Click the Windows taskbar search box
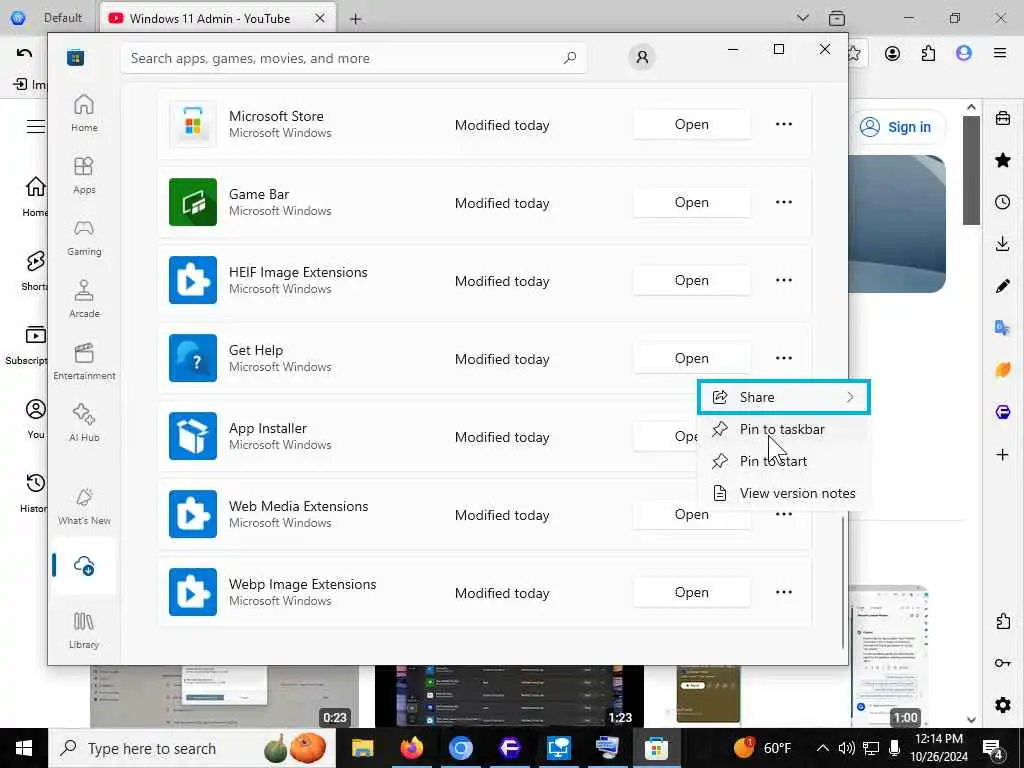This screenshot has height=768, width=1024. (193, 748)
